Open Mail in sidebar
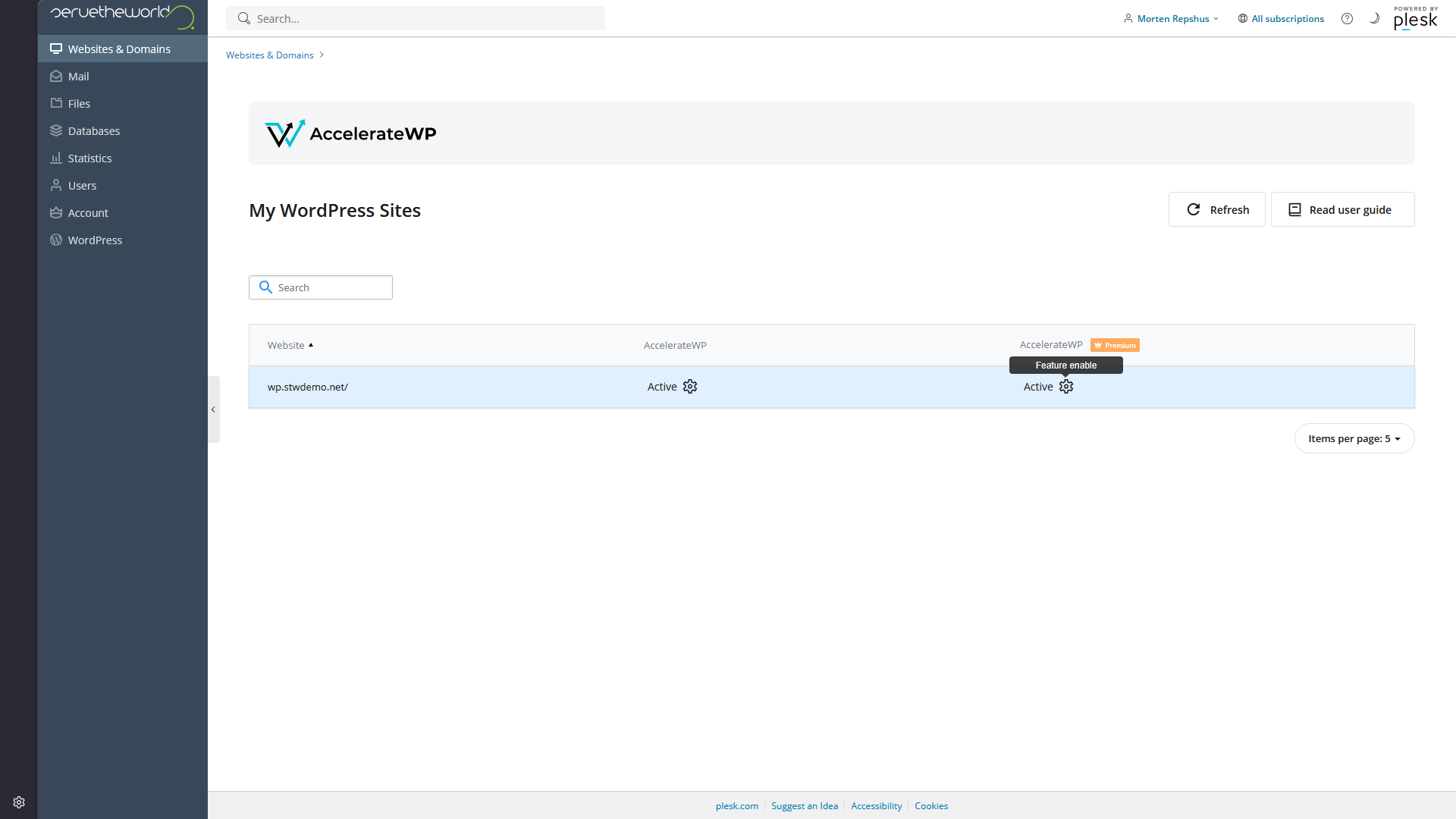The width and height of the screenshot is (1456, 819). click(x=122, y=76)
